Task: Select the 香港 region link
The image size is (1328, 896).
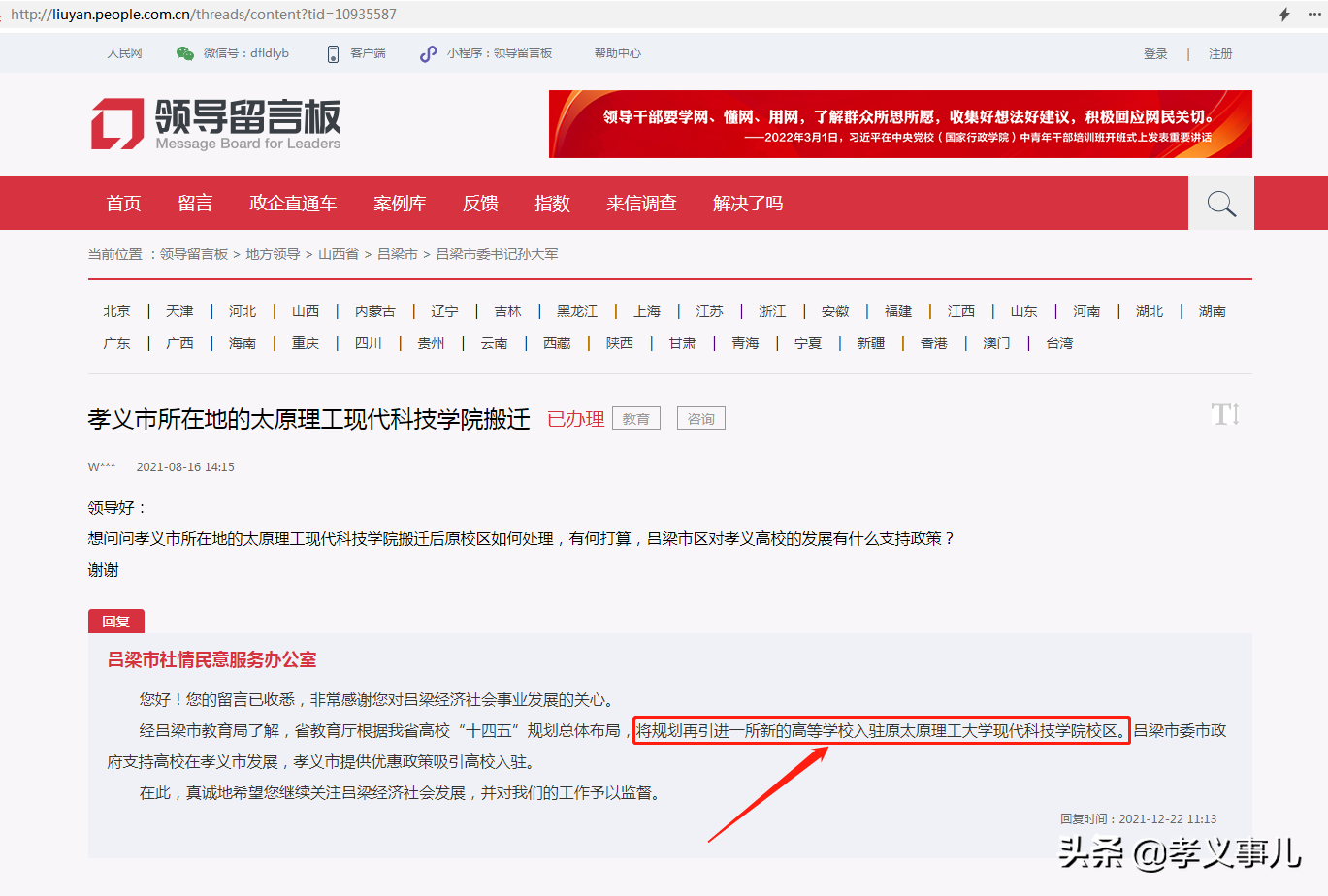Action: tap(934, 343)
